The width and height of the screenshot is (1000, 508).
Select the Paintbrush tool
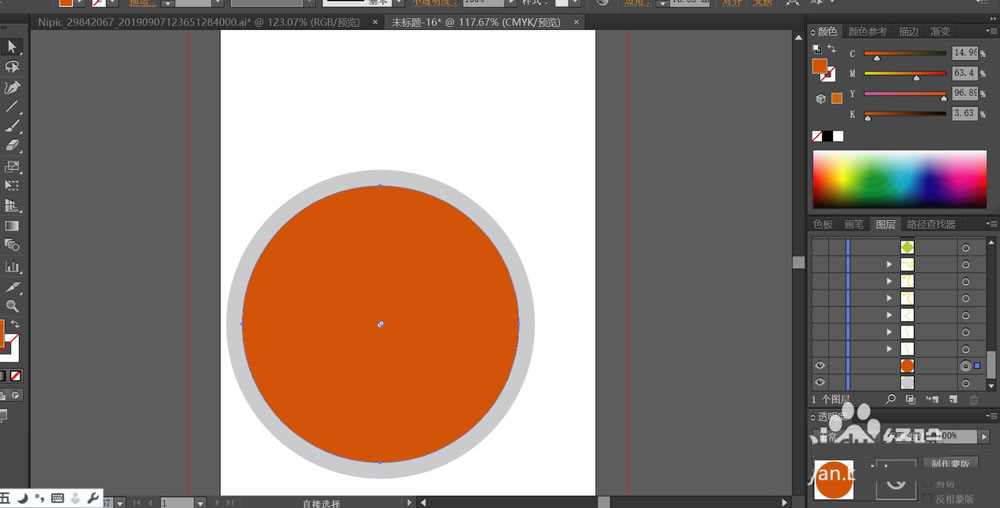11,126
